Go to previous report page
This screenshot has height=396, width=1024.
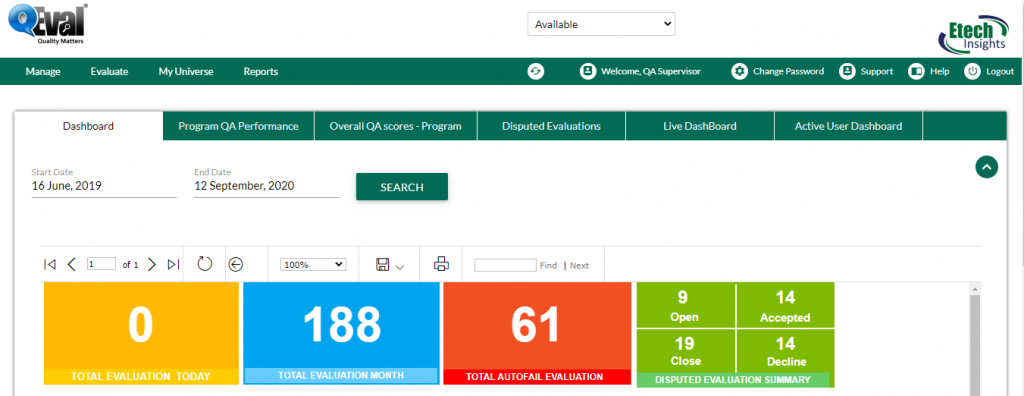[72, 264]
